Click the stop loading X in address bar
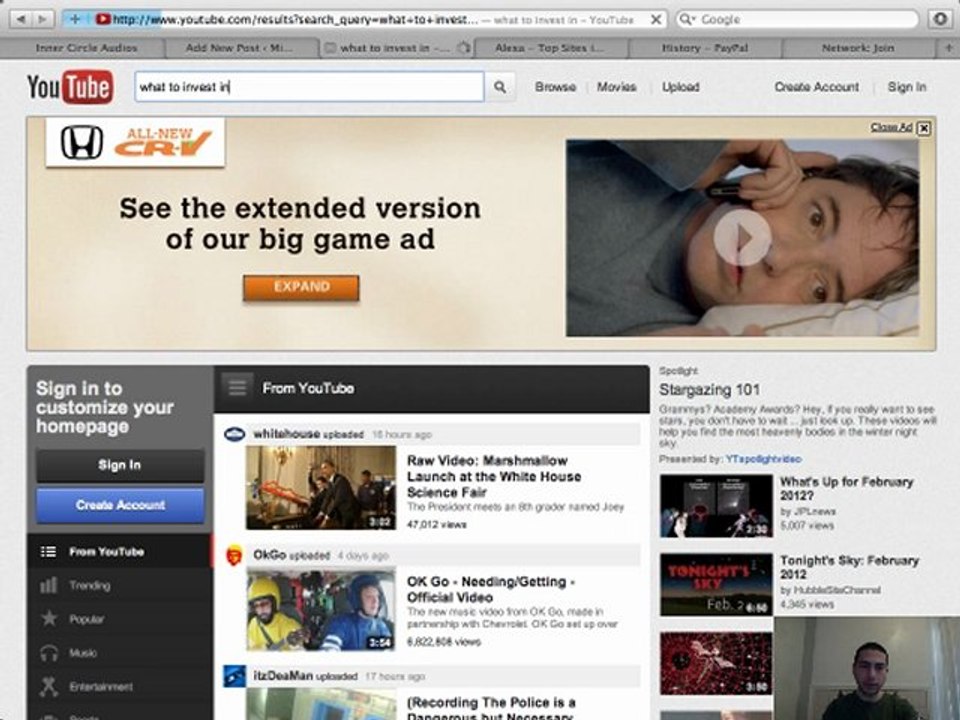This screenshot has height=720, width=960. click(x=656, y=20)
